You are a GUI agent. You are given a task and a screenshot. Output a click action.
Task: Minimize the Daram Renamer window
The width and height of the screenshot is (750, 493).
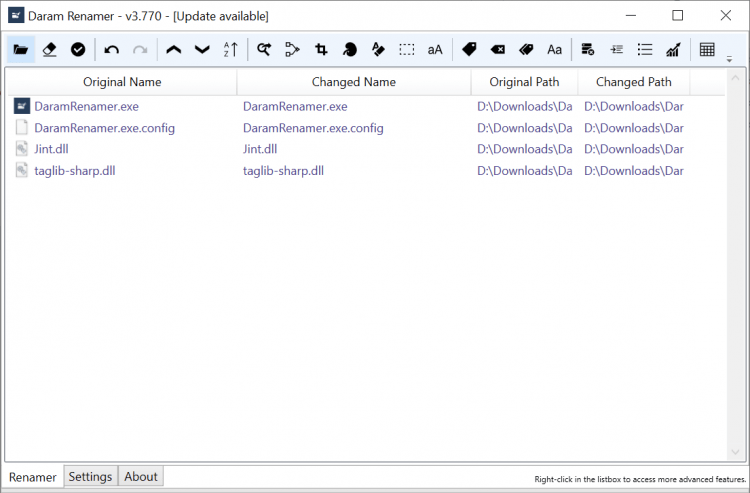631,15
